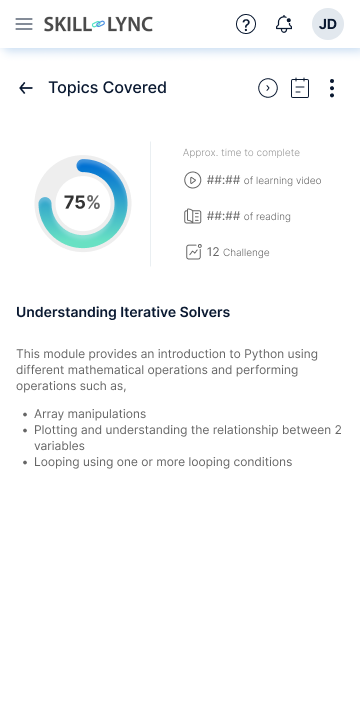Open the notes clipboard icon
Viewport: 360px width, 720px height.
pos(300,88)
